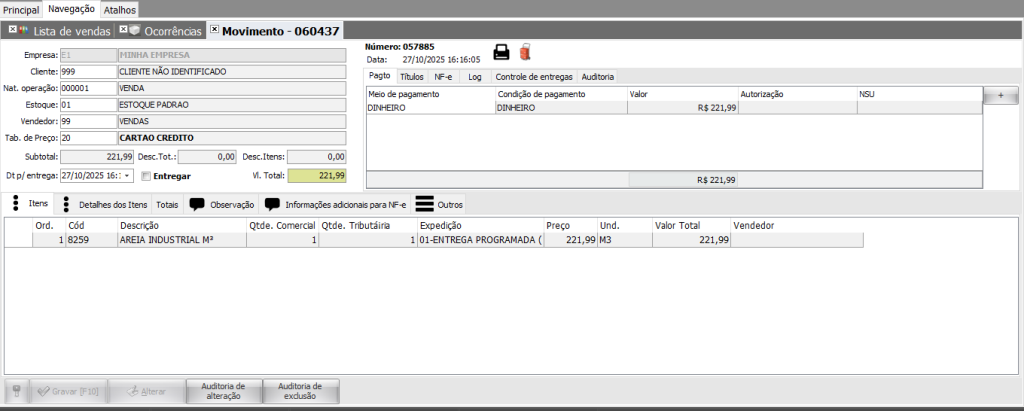Close the Lista de vendas tab

click(x=11, y=30)
